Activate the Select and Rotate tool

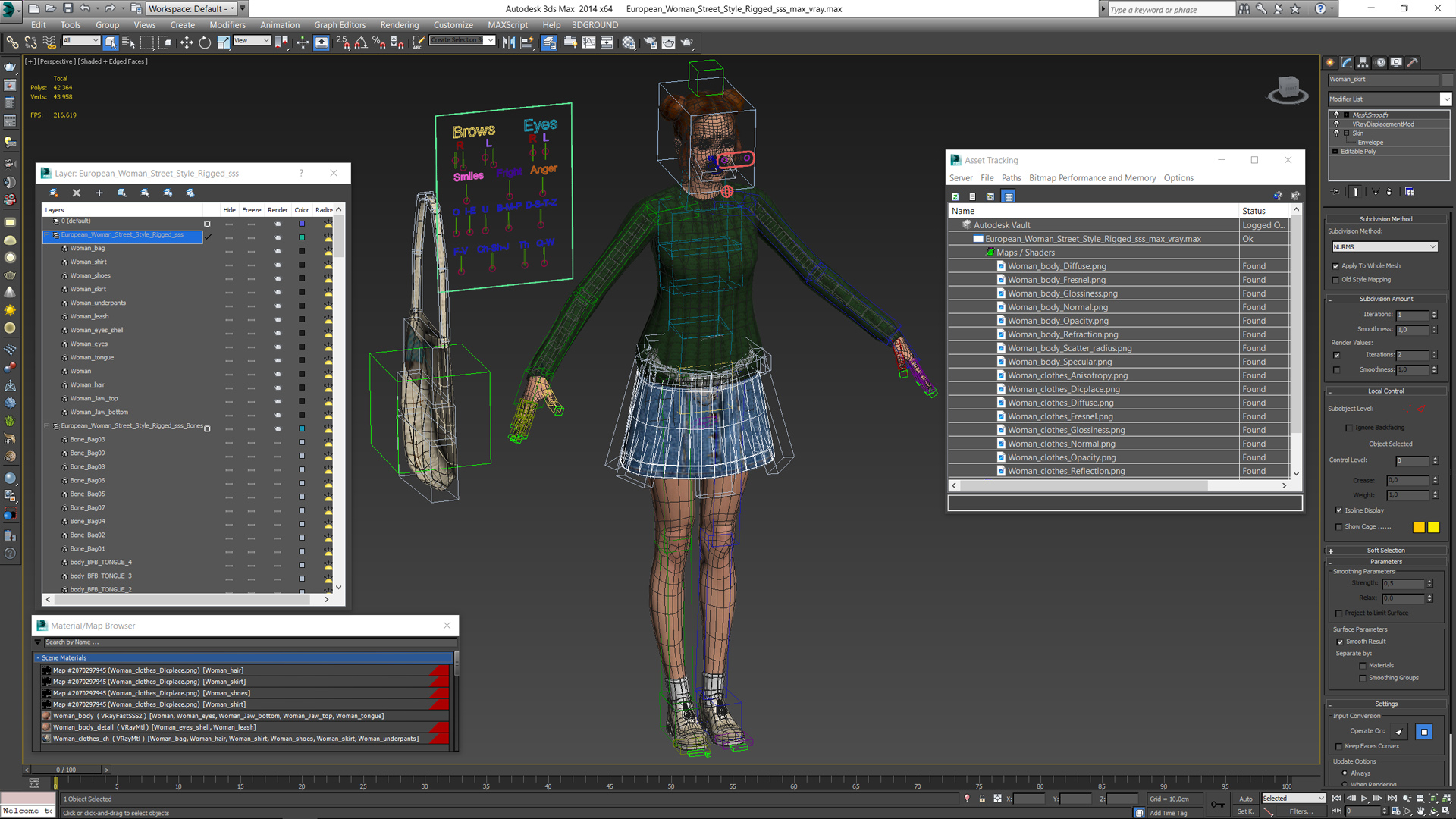(x=205, y=42)
